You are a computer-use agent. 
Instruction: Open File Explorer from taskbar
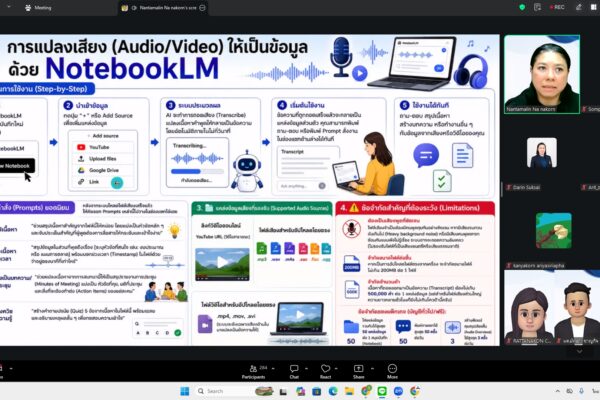click(x=349, y=391)
